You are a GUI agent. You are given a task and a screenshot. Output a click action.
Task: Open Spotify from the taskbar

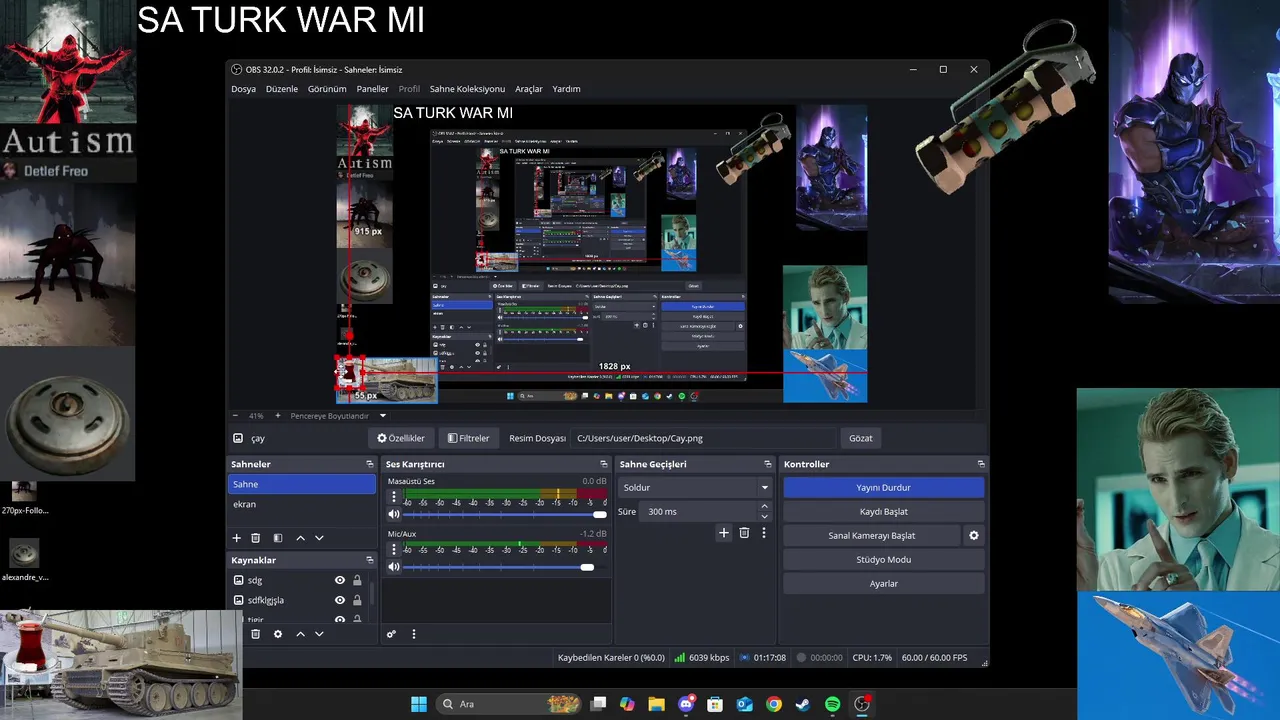tap(832, 704)
